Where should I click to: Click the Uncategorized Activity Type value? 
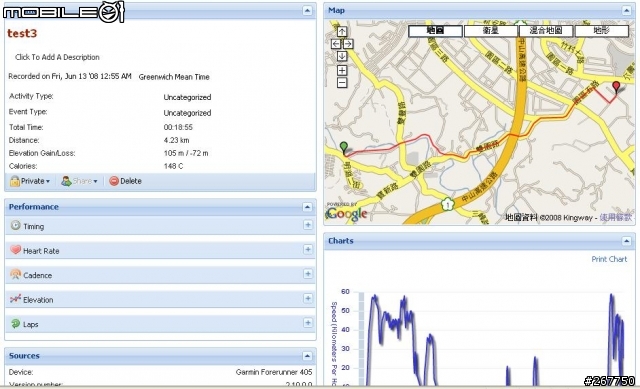[x=187, y=97]
